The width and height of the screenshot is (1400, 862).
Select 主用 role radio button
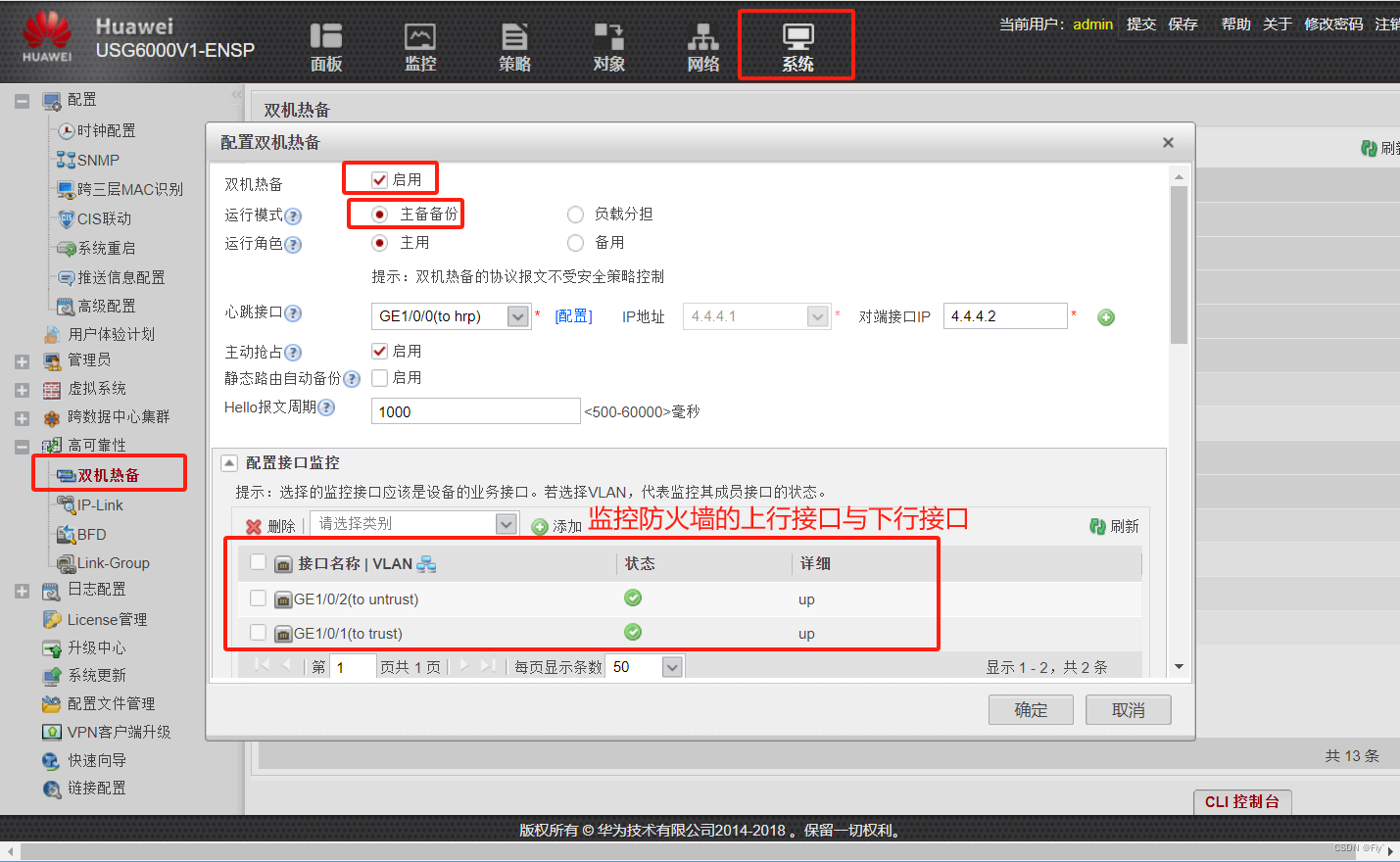[x=379, y=242]
